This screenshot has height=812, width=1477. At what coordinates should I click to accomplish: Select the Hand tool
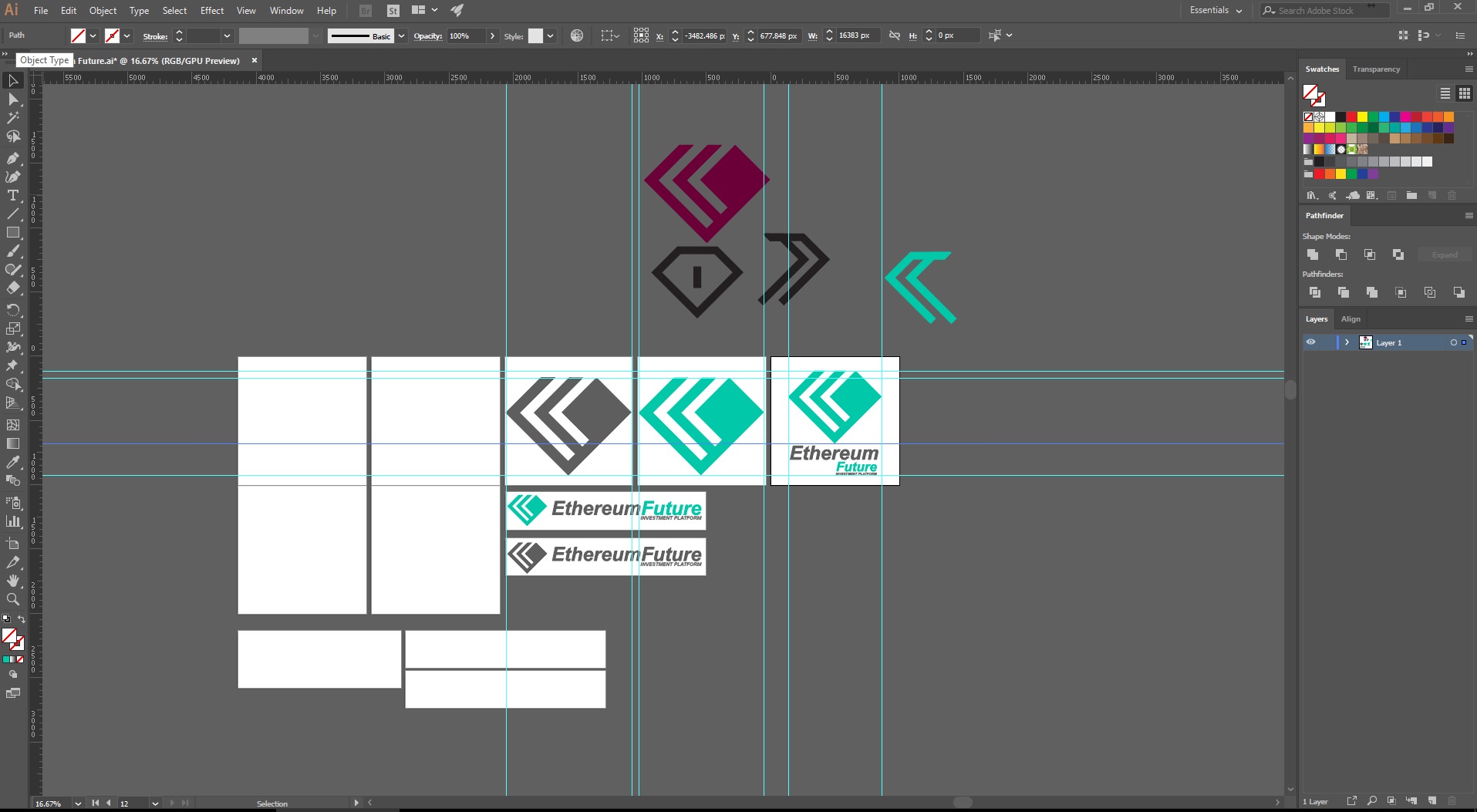pyautogui.click(x=13, y=581)
